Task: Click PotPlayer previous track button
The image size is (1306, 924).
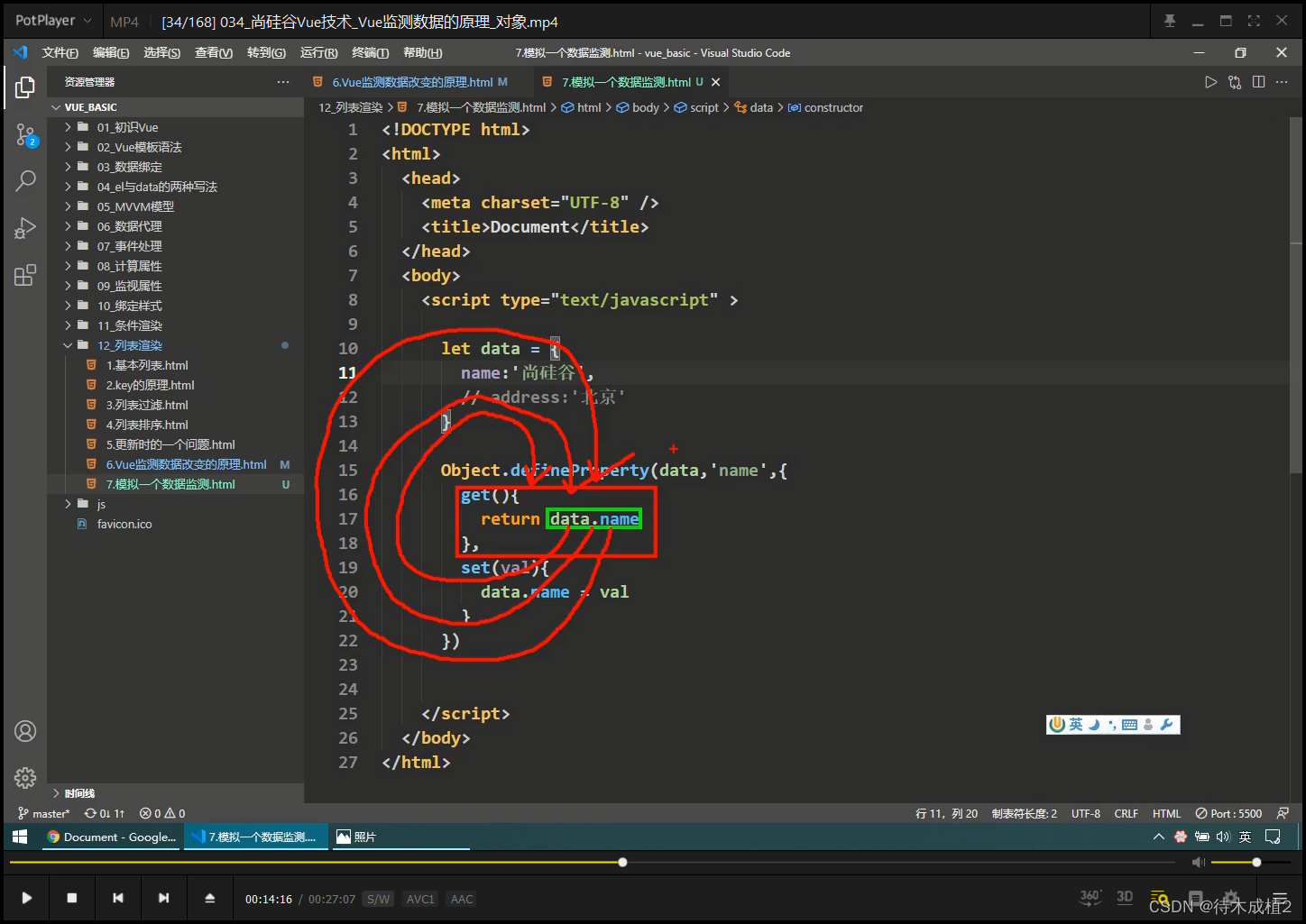Action: coord(118,898)
